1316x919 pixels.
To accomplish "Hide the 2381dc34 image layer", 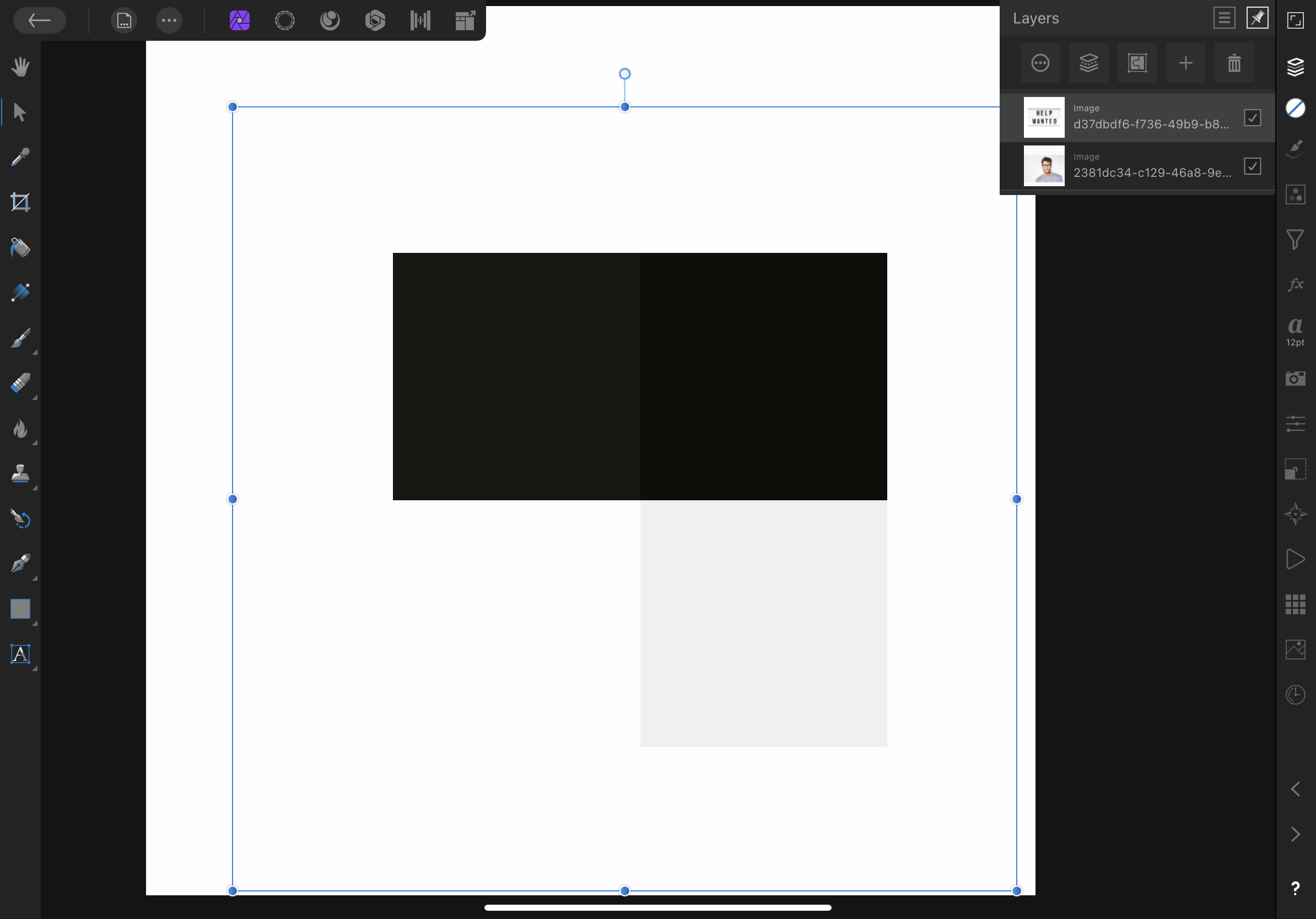I will [1252, 166].
